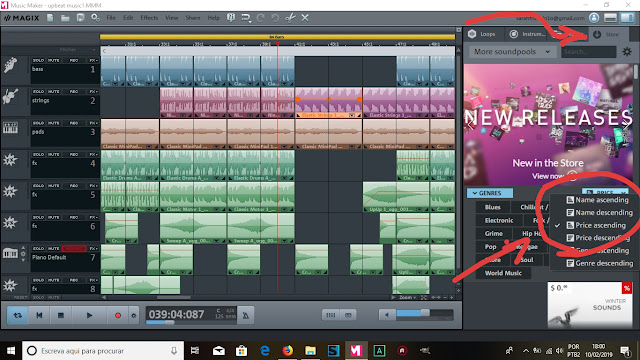The width and height of the screenshot is (640, 360).
Task: Solo the bass track
Action: pos(38,60)
